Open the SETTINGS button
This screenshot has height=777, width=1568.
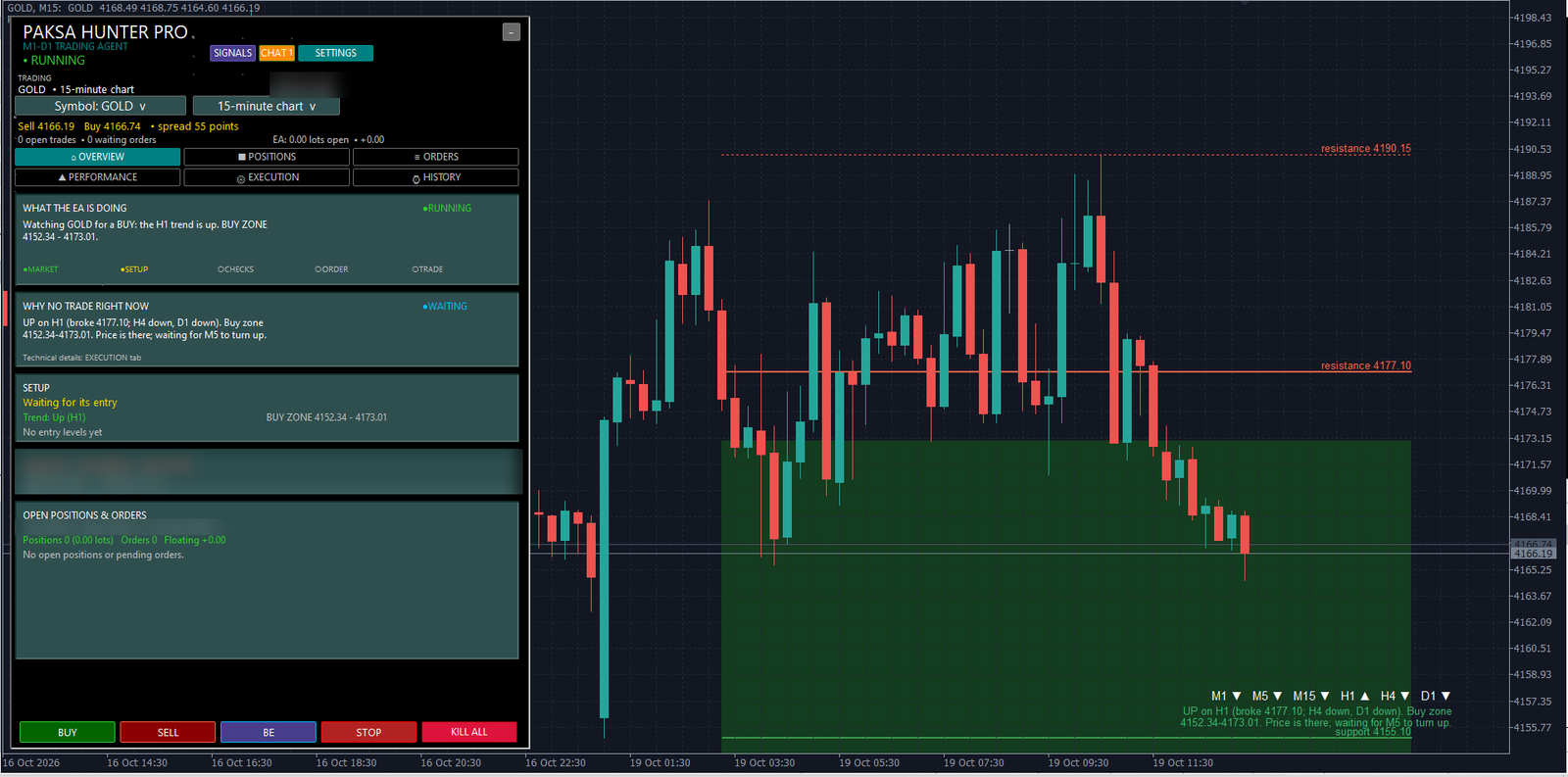(x=335, y=53)
